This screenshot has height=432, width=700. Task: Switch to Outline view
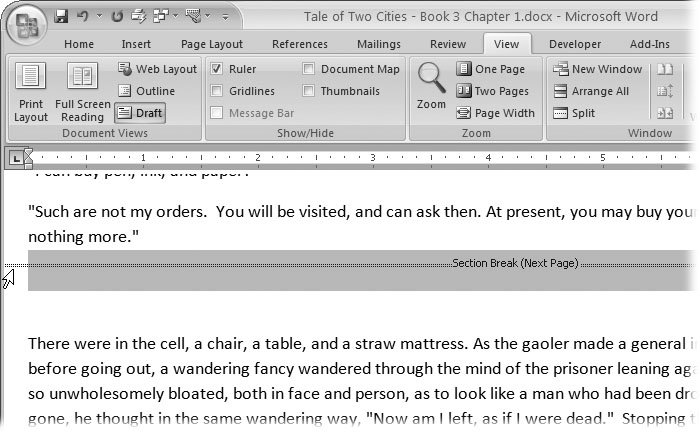pyautogui.click(x=146, y=91)
